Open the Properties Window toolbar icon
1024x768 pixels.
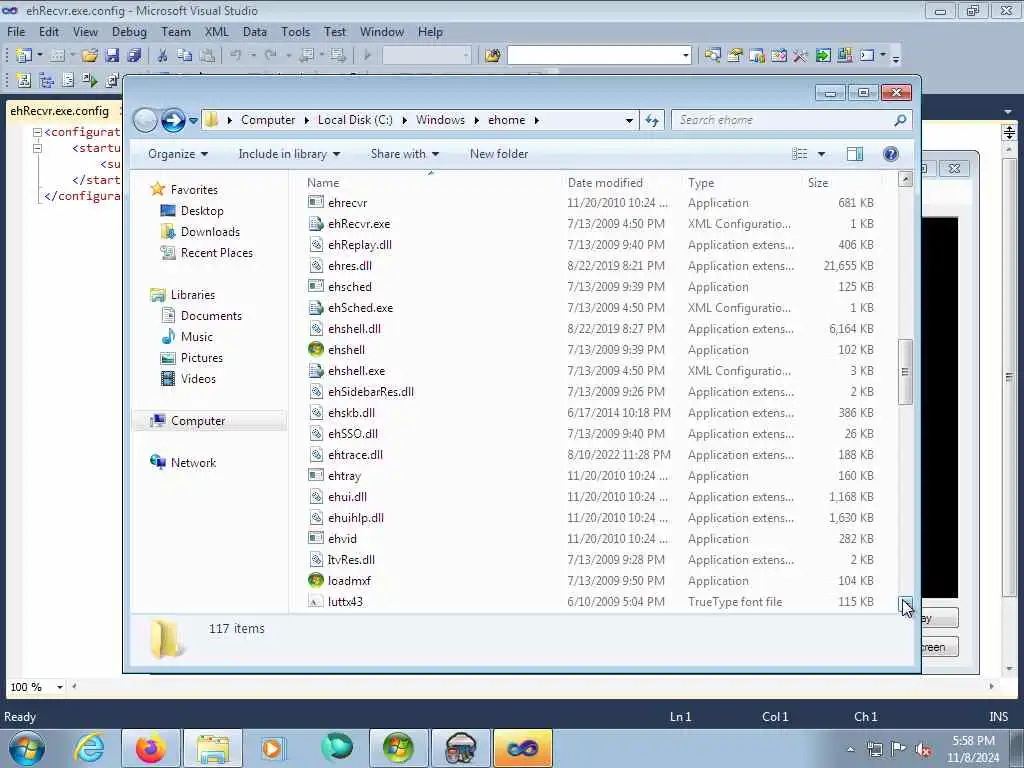point(735,56)
